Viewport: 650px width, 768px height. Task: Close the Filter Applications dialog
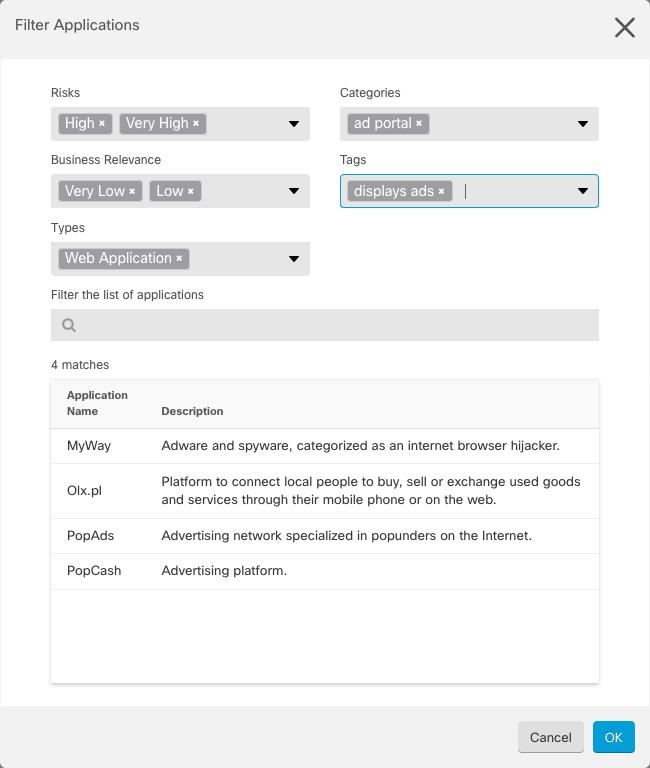[x=625, y=27]
